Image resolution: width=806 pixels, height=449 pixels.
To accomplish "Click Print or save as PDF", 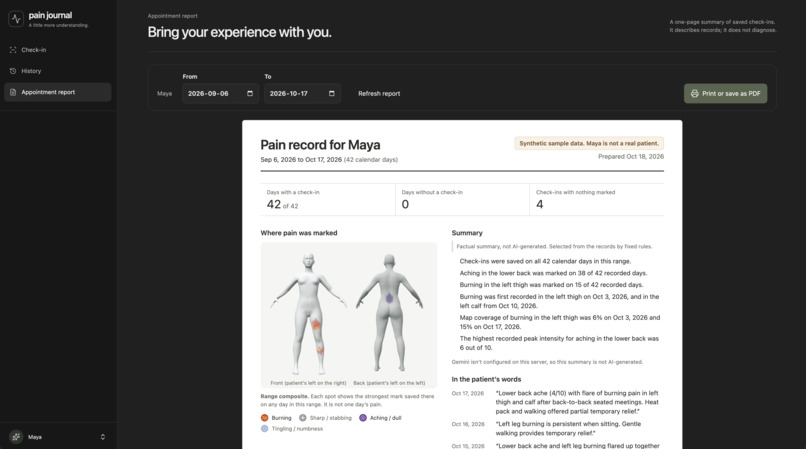I will 725,94.
